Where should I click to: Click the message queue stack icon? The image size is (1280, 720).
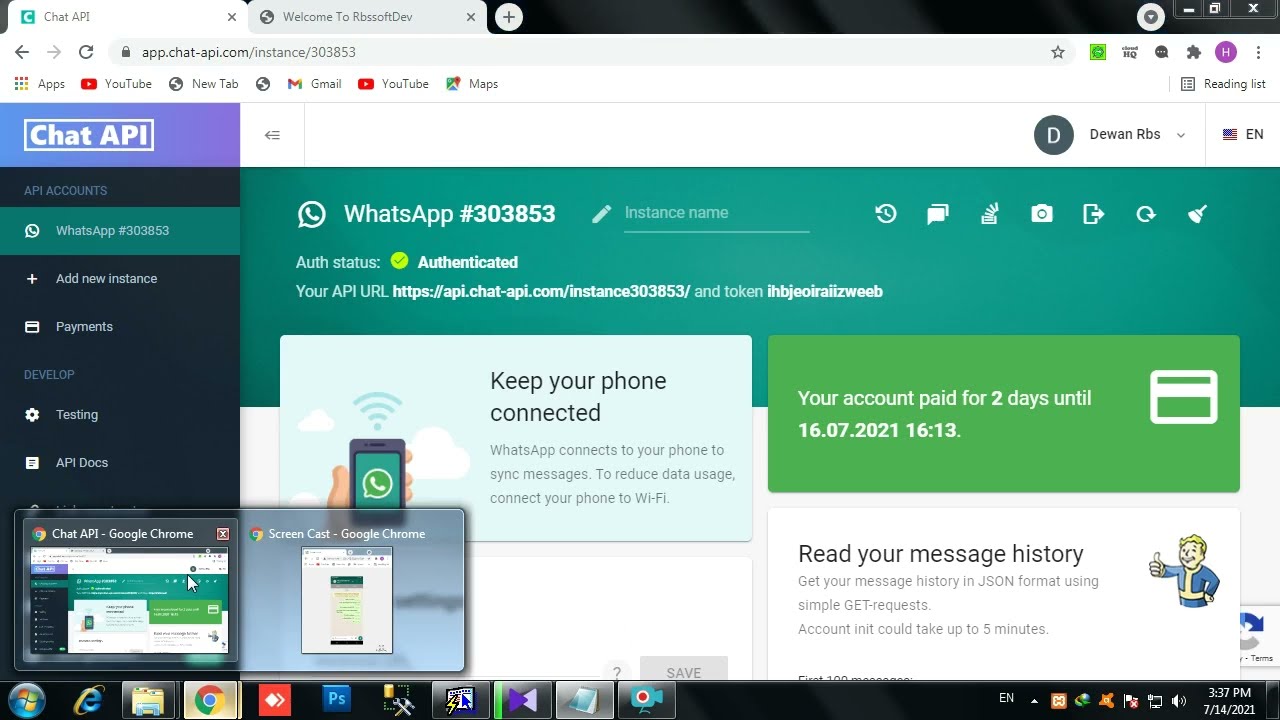(989, 213)
